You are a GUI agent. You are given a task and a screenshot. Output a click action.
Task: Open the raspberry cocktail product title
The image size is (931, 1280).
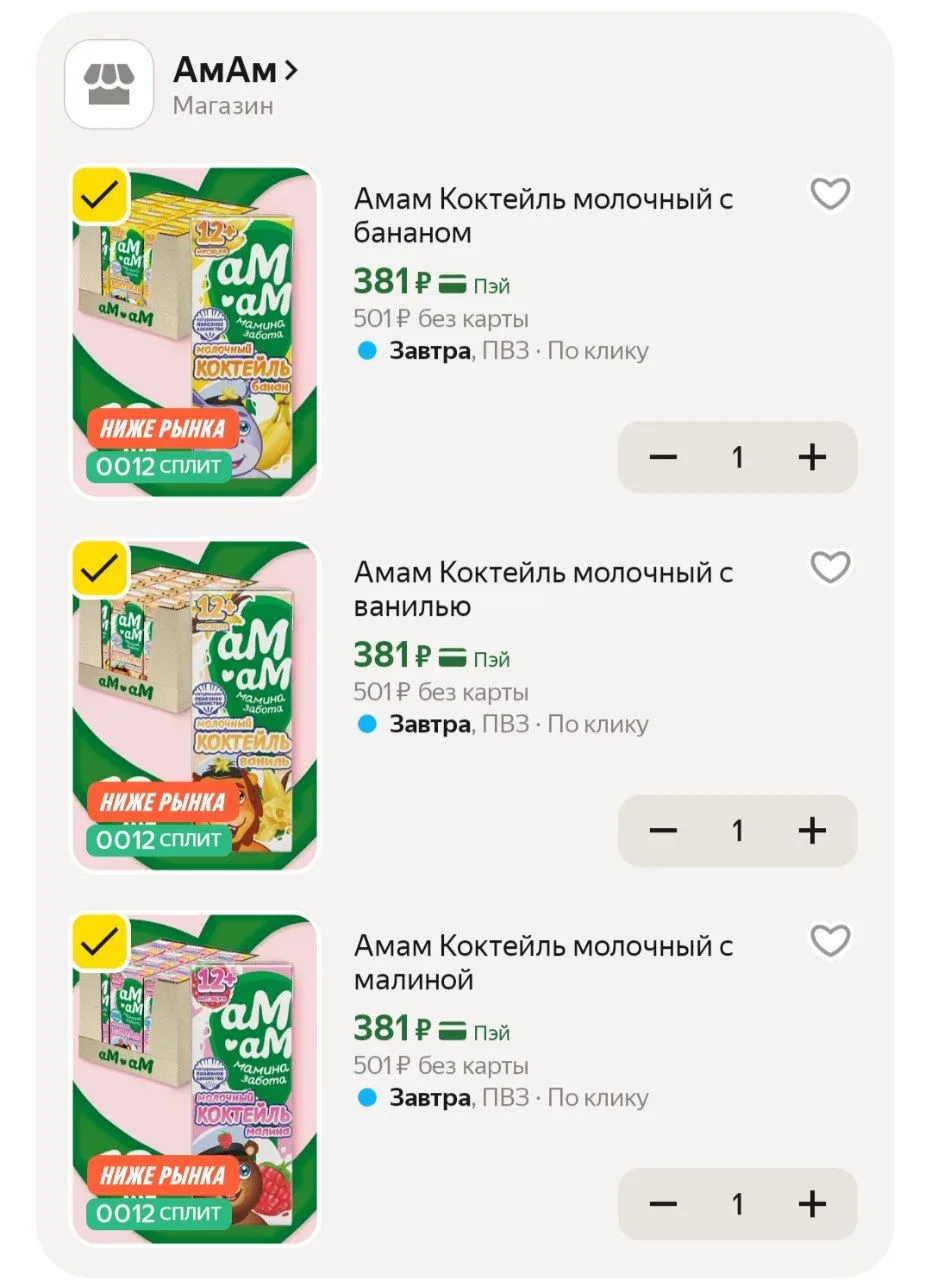(x=544, y=962)
